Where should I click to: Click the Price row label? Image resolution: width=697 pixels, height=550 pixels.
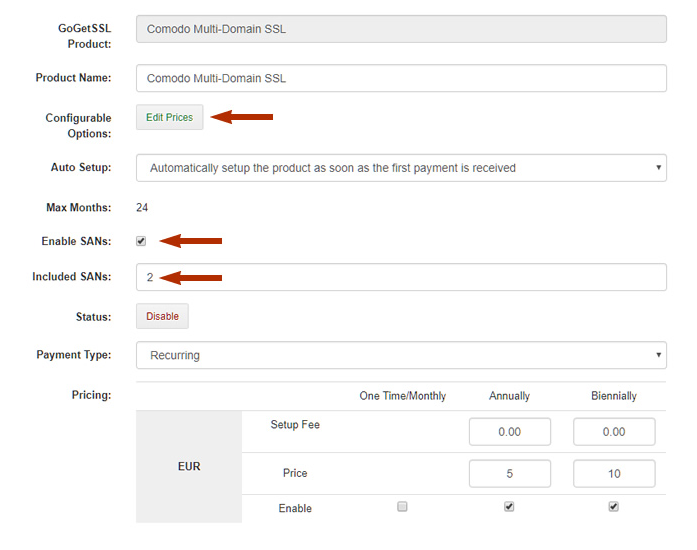tap(295, 473)
